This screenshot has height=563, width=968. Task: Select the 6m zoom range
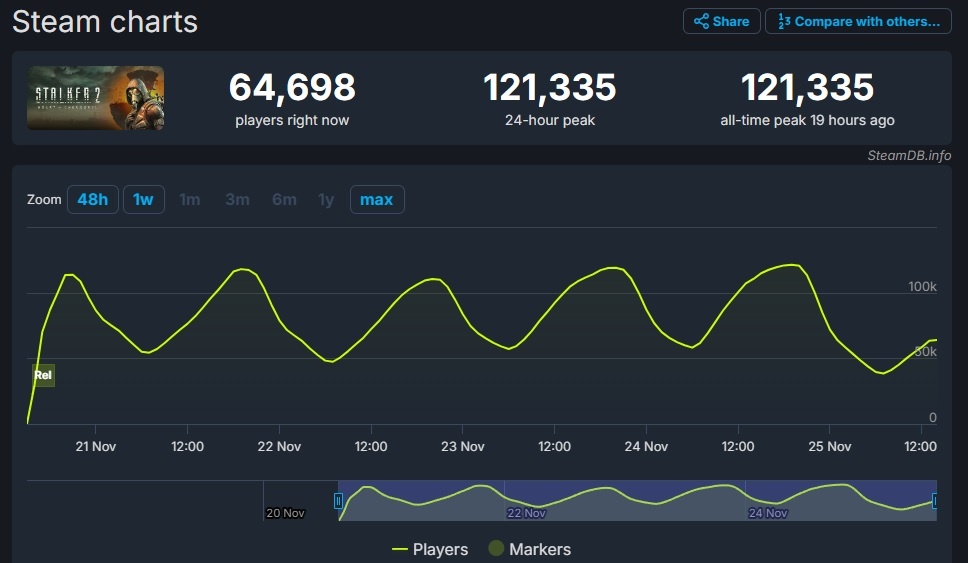pyautogui.click(x=284, y=199)
